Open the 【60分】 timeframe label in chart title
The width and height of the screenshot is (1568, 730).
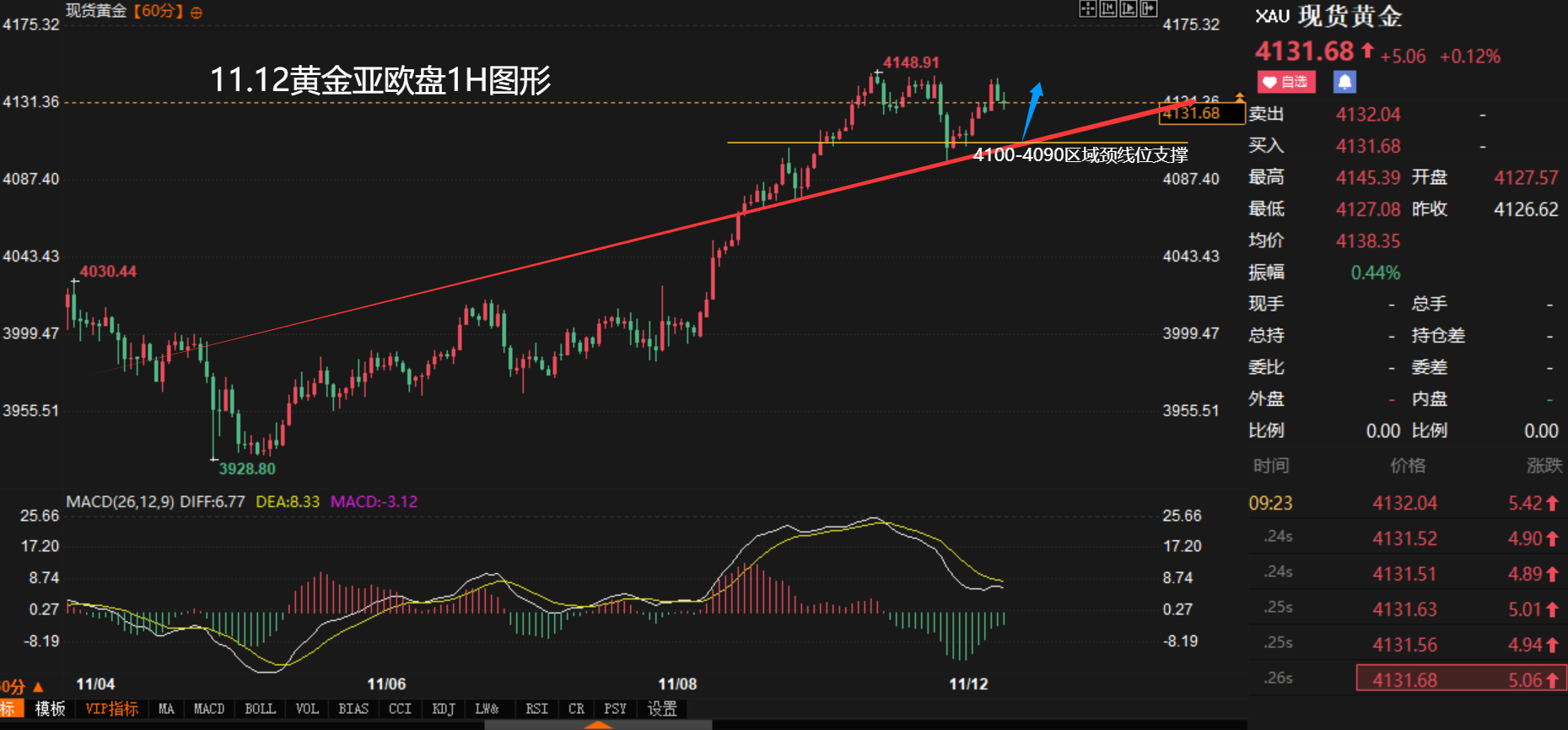[x=158, y=11]
